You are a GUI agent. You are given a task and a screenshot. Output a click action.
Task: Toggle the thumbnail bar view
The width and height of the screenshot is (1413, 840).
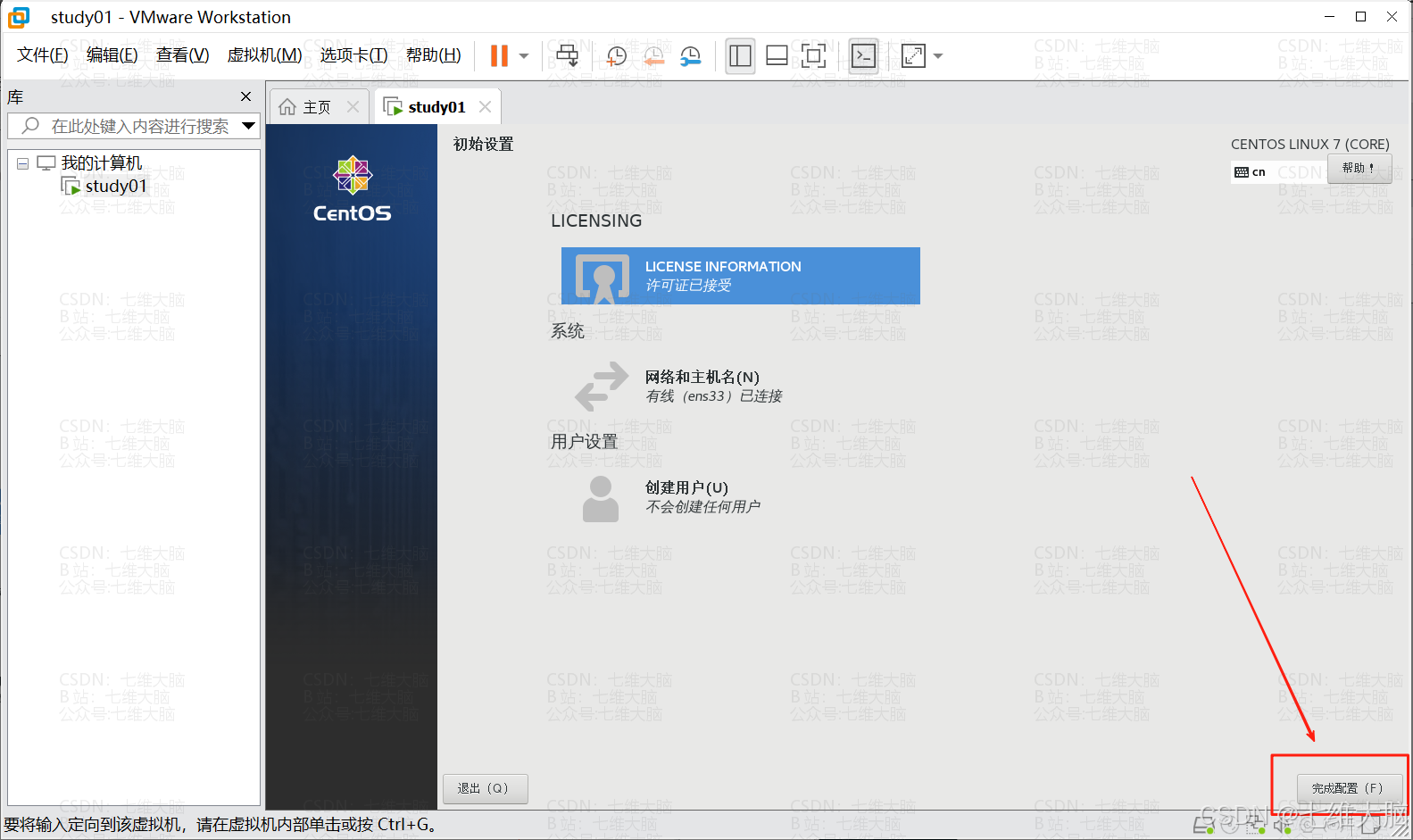[x=777, y=56]
